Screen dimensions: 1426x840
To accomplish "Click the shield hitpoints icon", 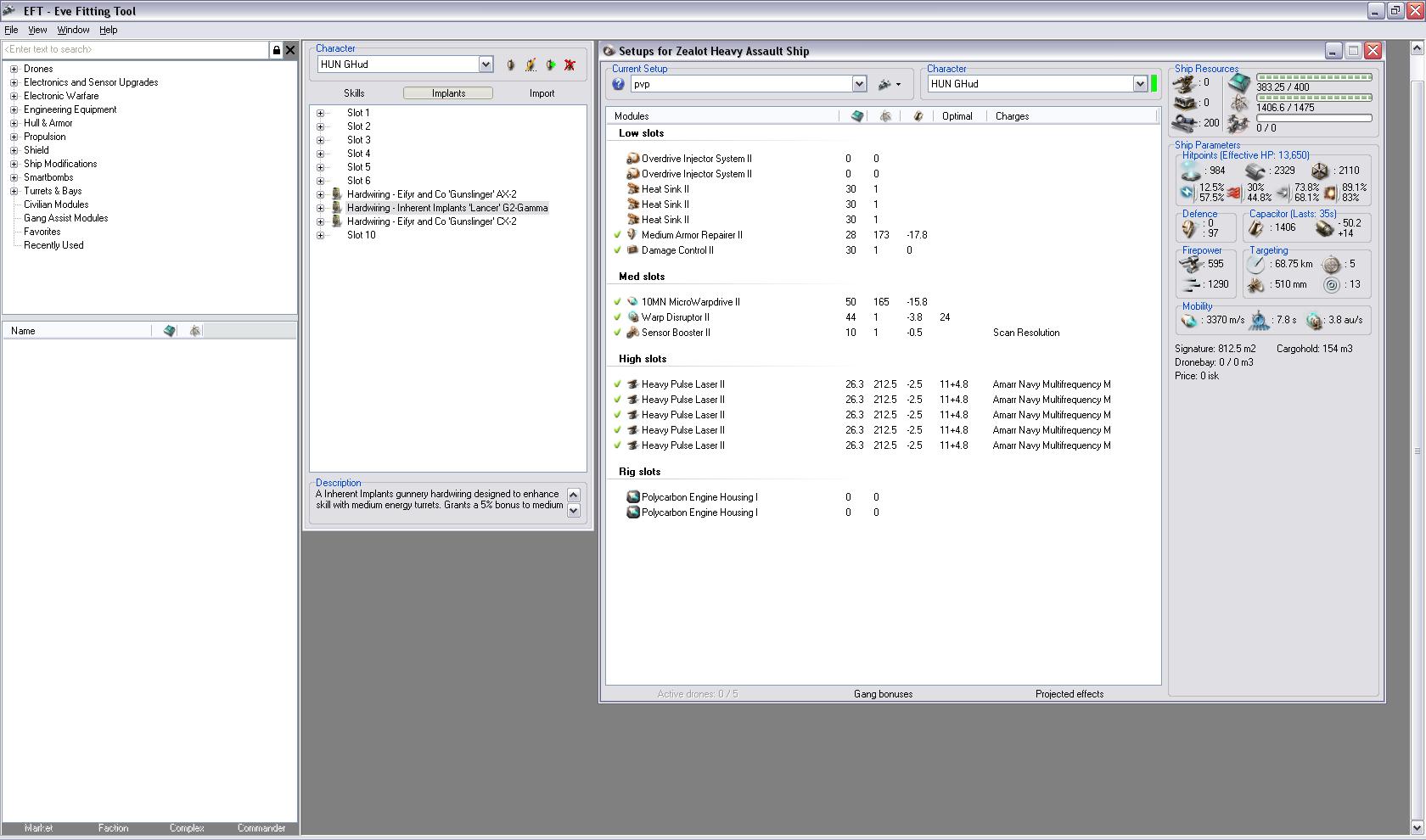I will (1190, 171).
